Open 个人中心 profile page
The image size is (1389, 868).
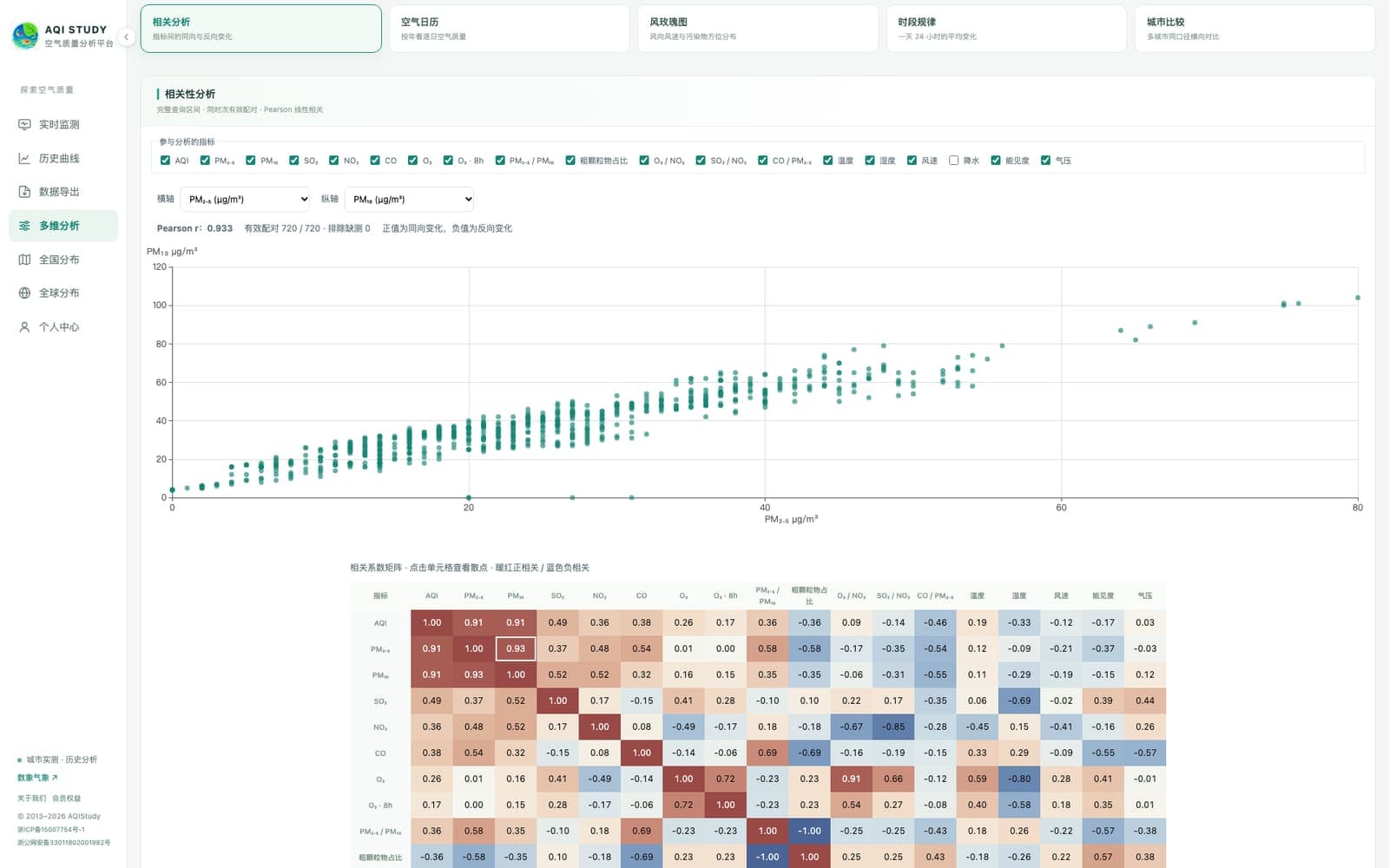click(63, 327)
